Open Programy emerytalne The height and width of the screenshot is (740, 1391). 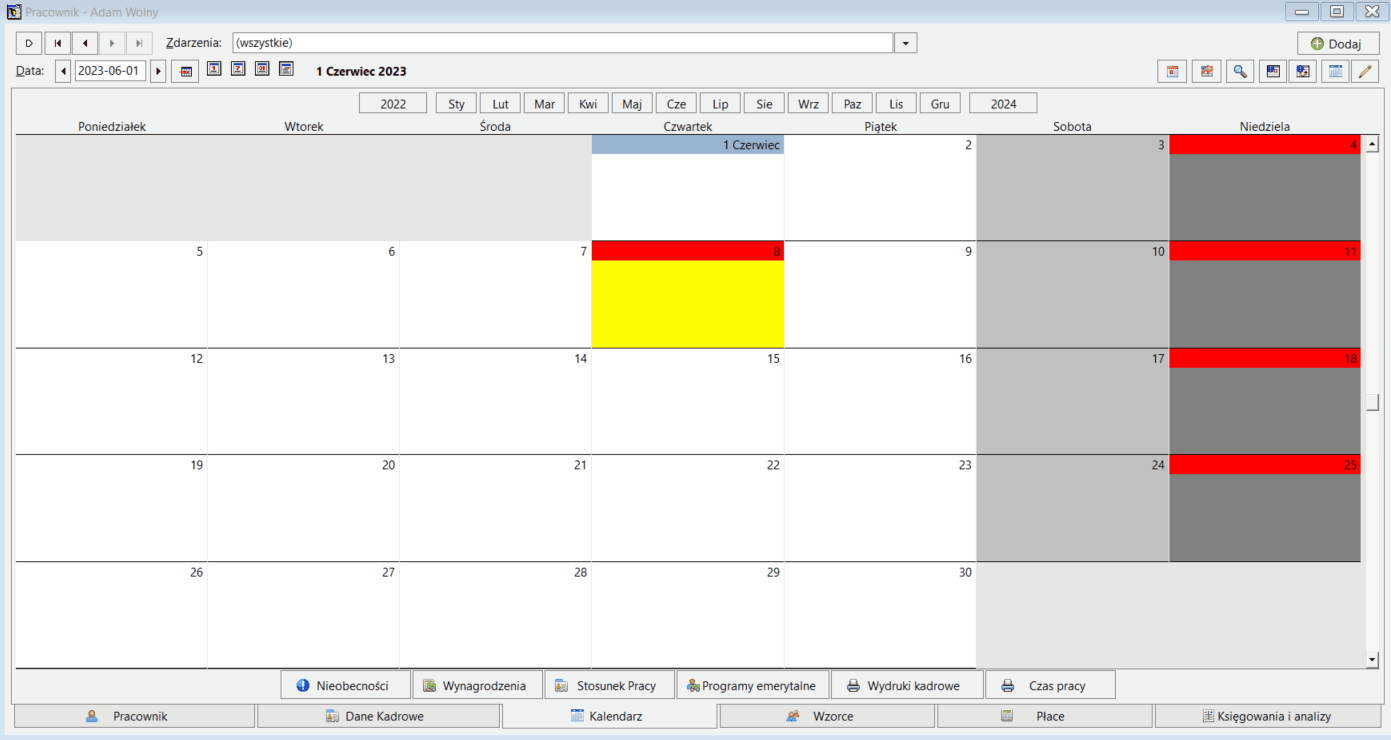[753, 685]
